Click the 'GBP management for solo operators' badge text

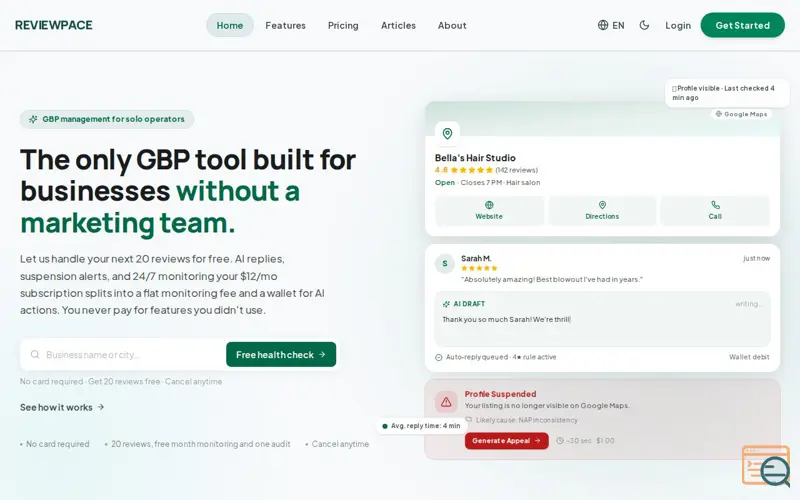pyautogui.click(x=113, y=119)
